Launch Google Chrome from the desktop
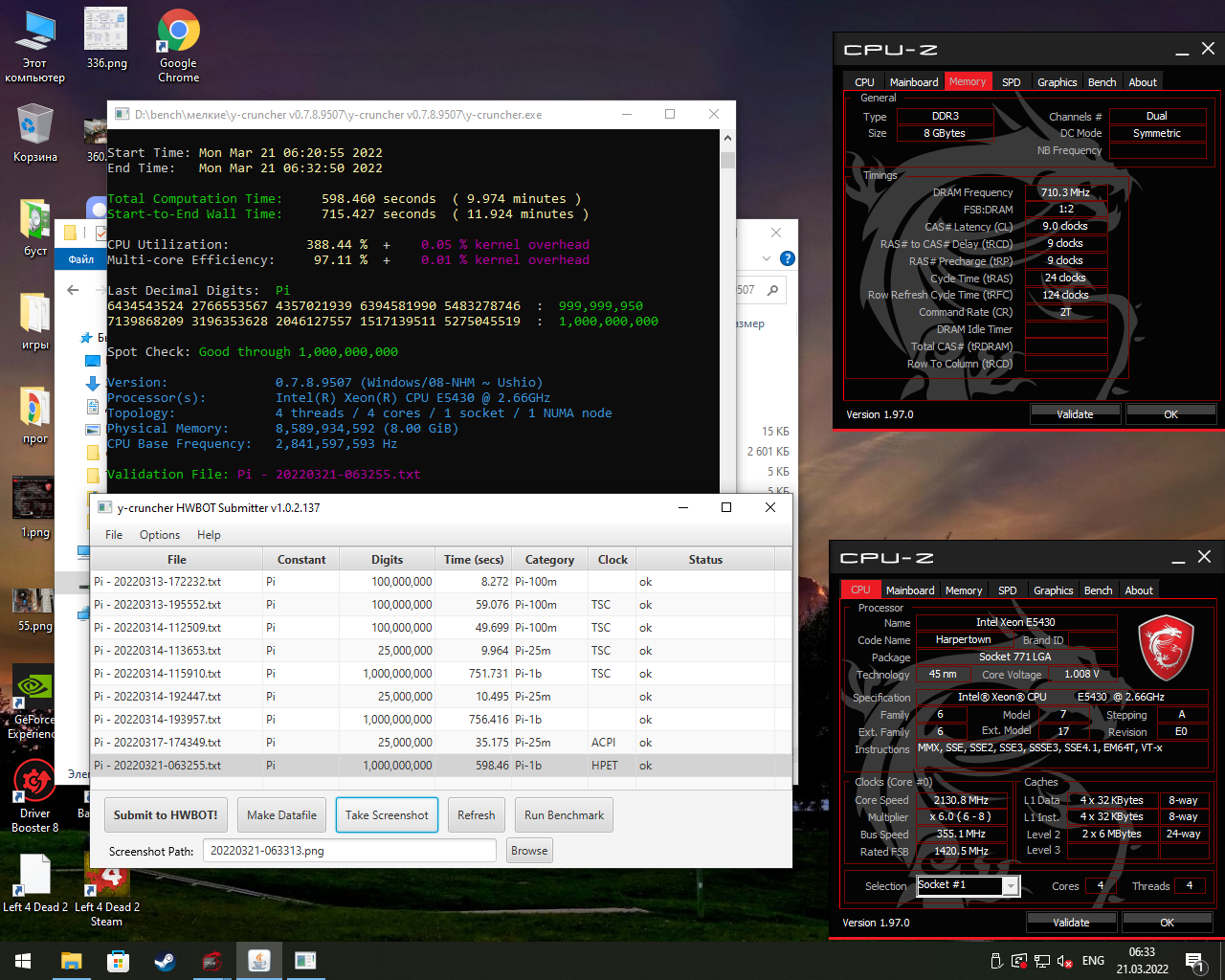The height and width of the screenshot is (980, 1225). 178,47
